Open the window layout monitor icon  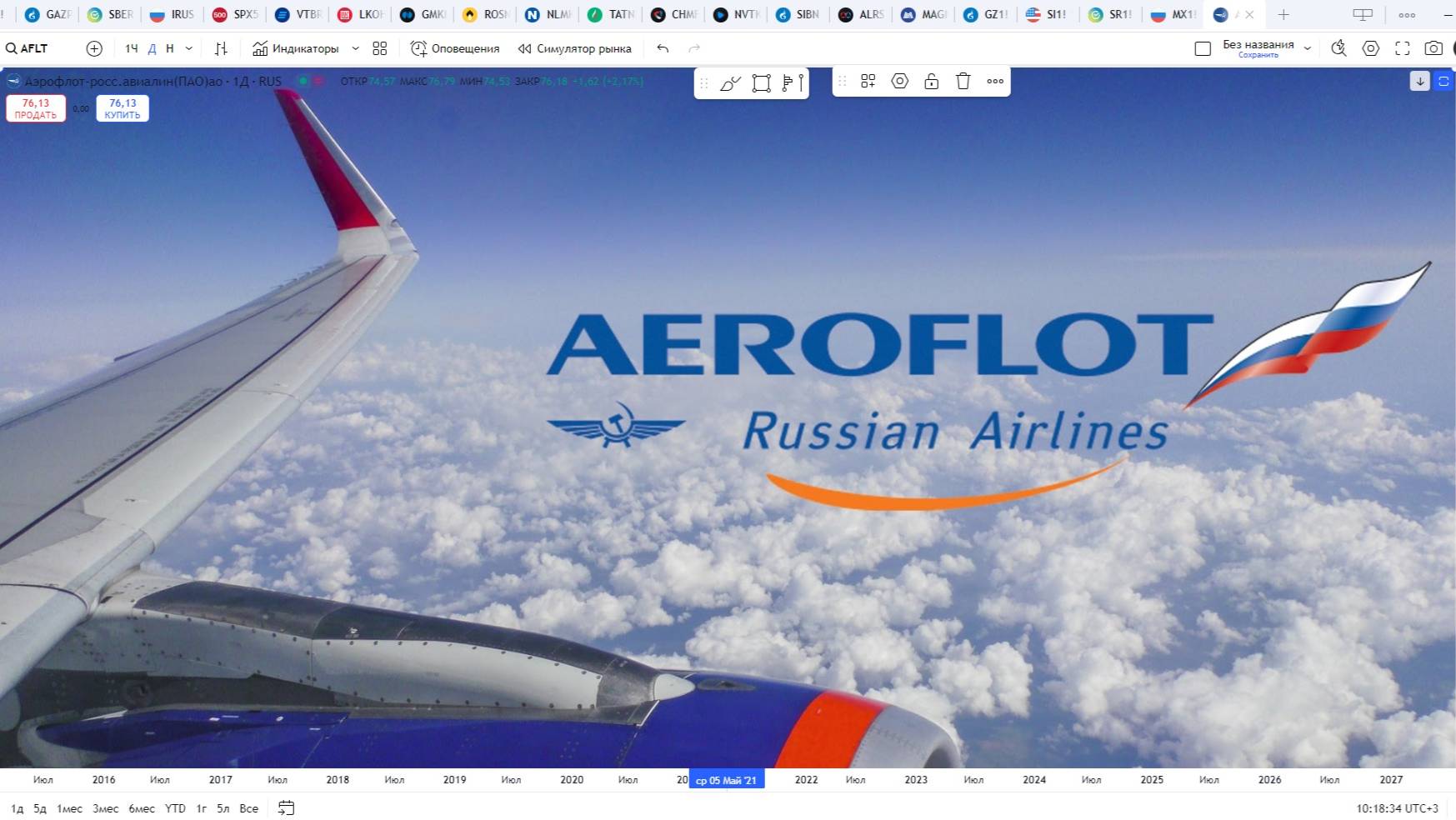click(x=1363, y=14)
